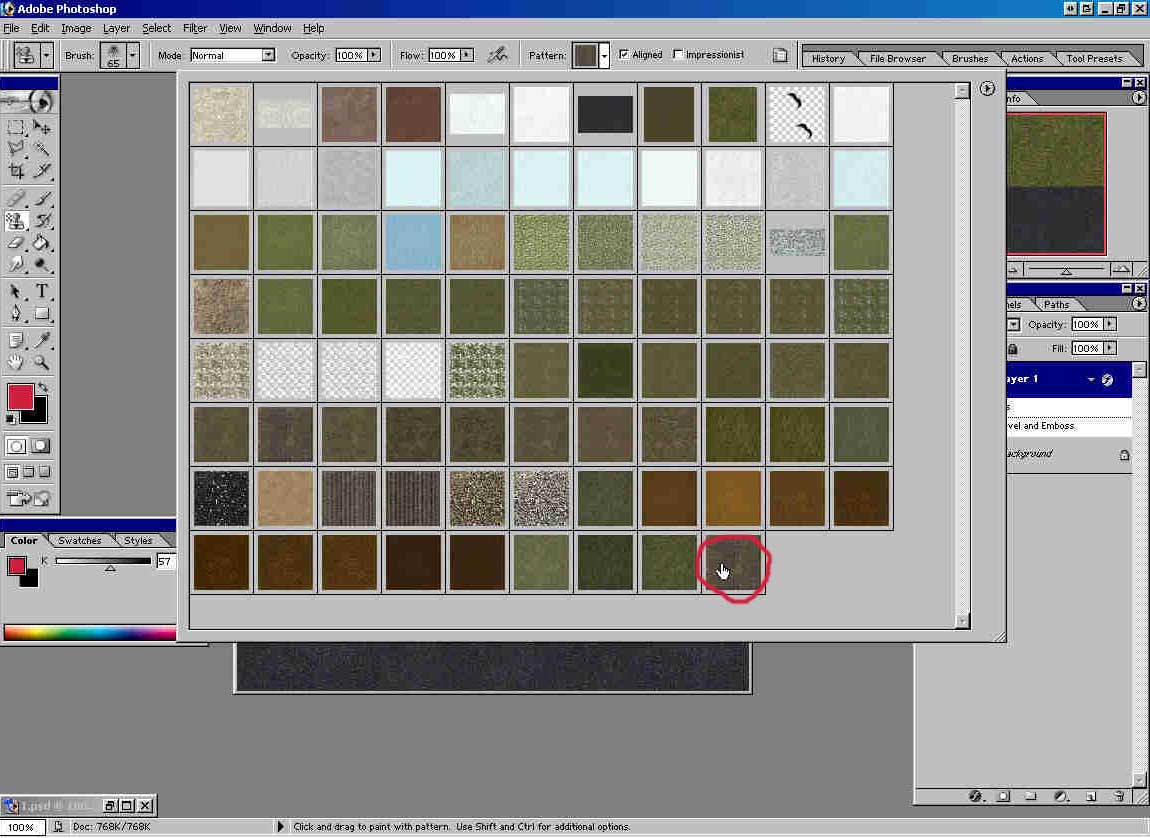Viewport: 1150px width, 838px height.
Task: Choose the Paint Bucket tool
Action: tap(42, 242)
